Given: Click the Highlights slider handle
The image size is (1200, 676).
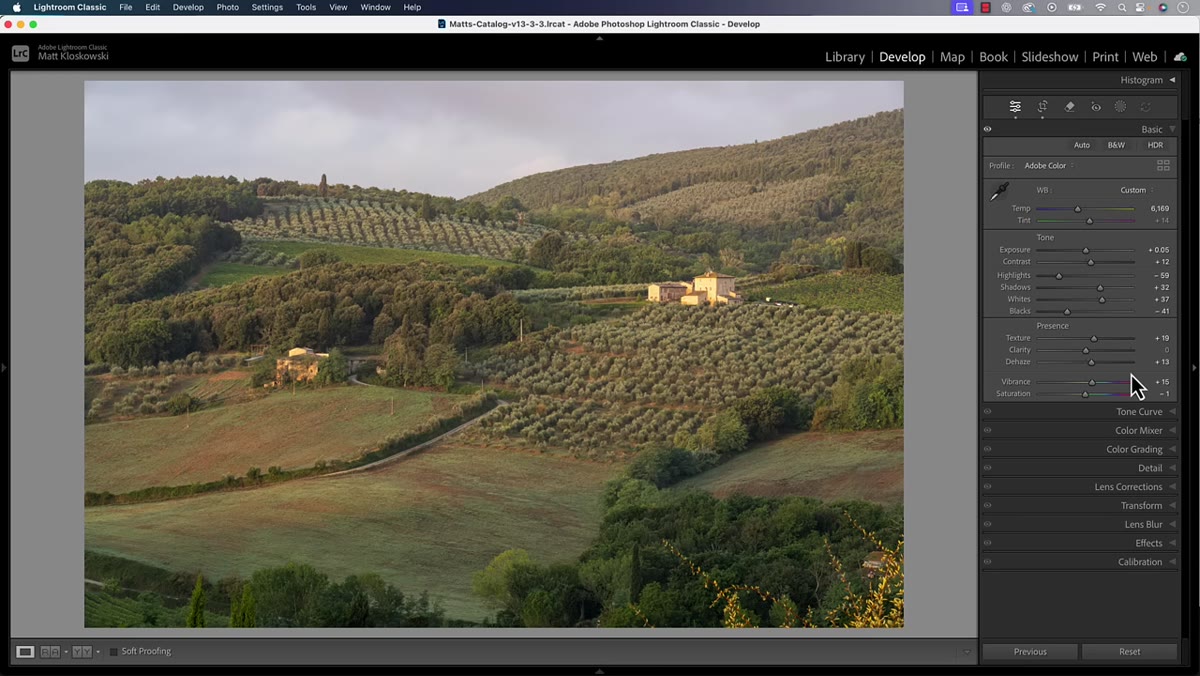Looking at the screenshot, I should point(1059,276).
